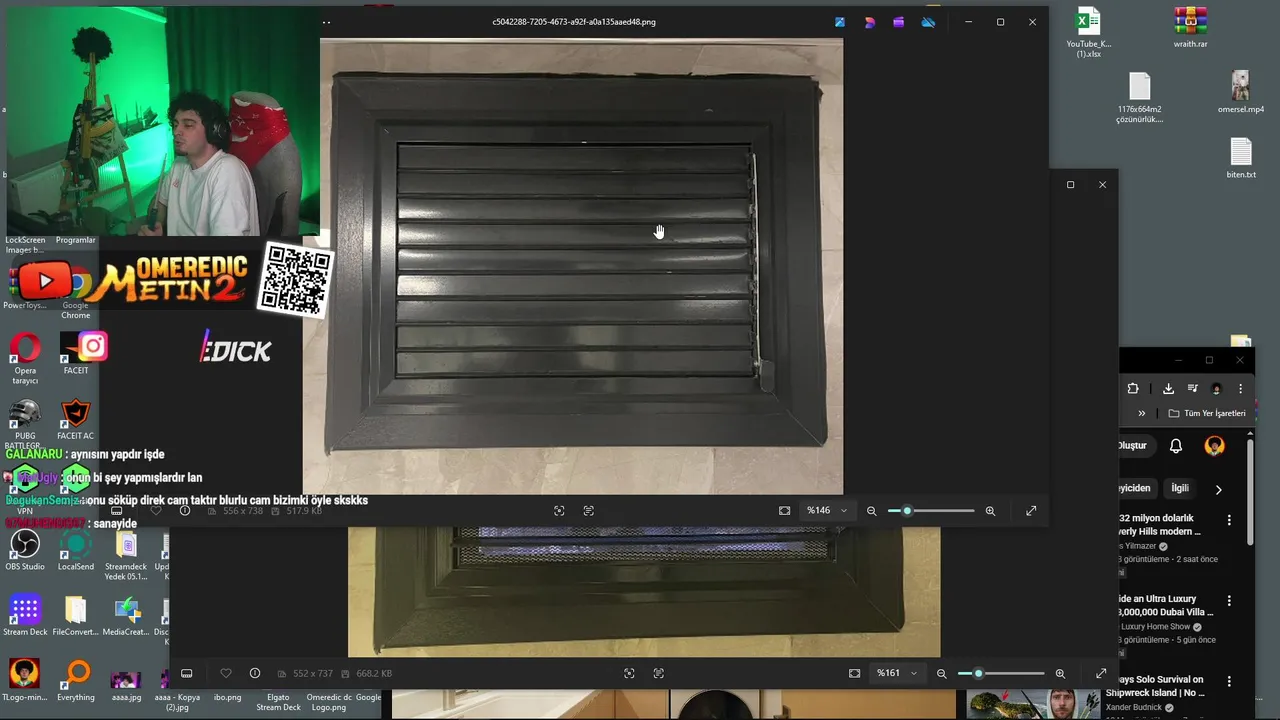Image resolution: width=1280 pixels, height=720 pixels.
Task: Click the zoom slider handle in %146 window
Action: click(907, 510)
